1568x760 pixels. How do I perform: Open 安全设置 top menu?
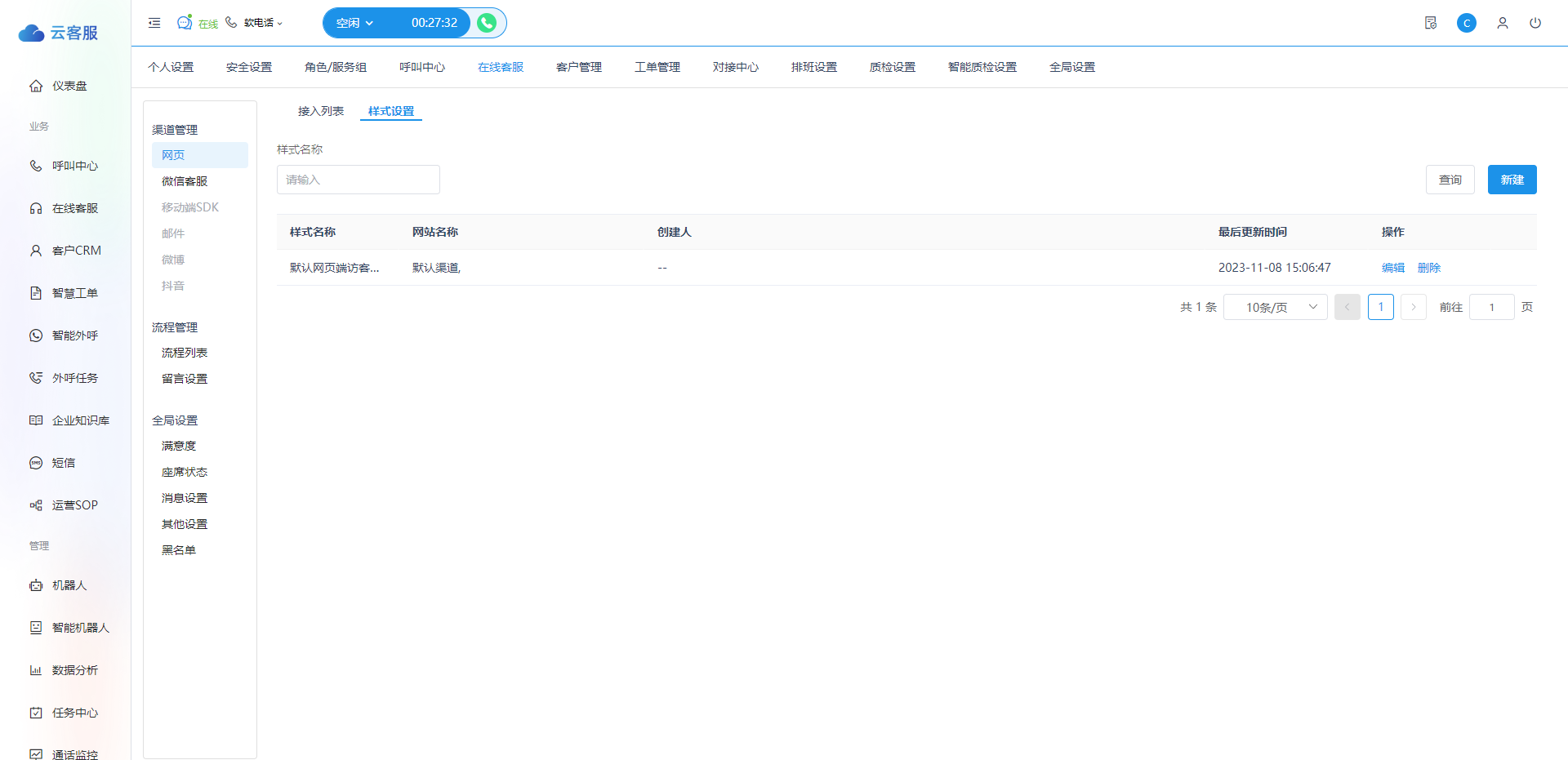pos(249,67)
